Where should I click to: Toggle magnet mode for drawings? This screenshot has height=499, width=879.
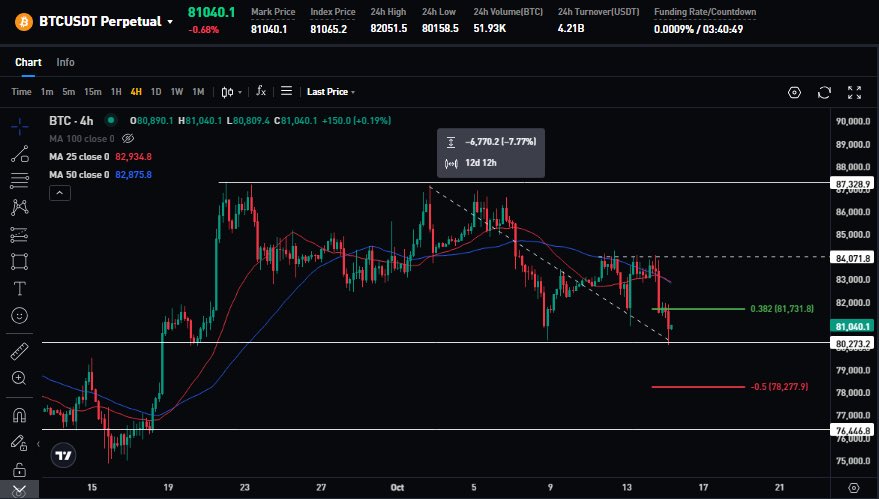pyautogui.click(x=19, y=415)
